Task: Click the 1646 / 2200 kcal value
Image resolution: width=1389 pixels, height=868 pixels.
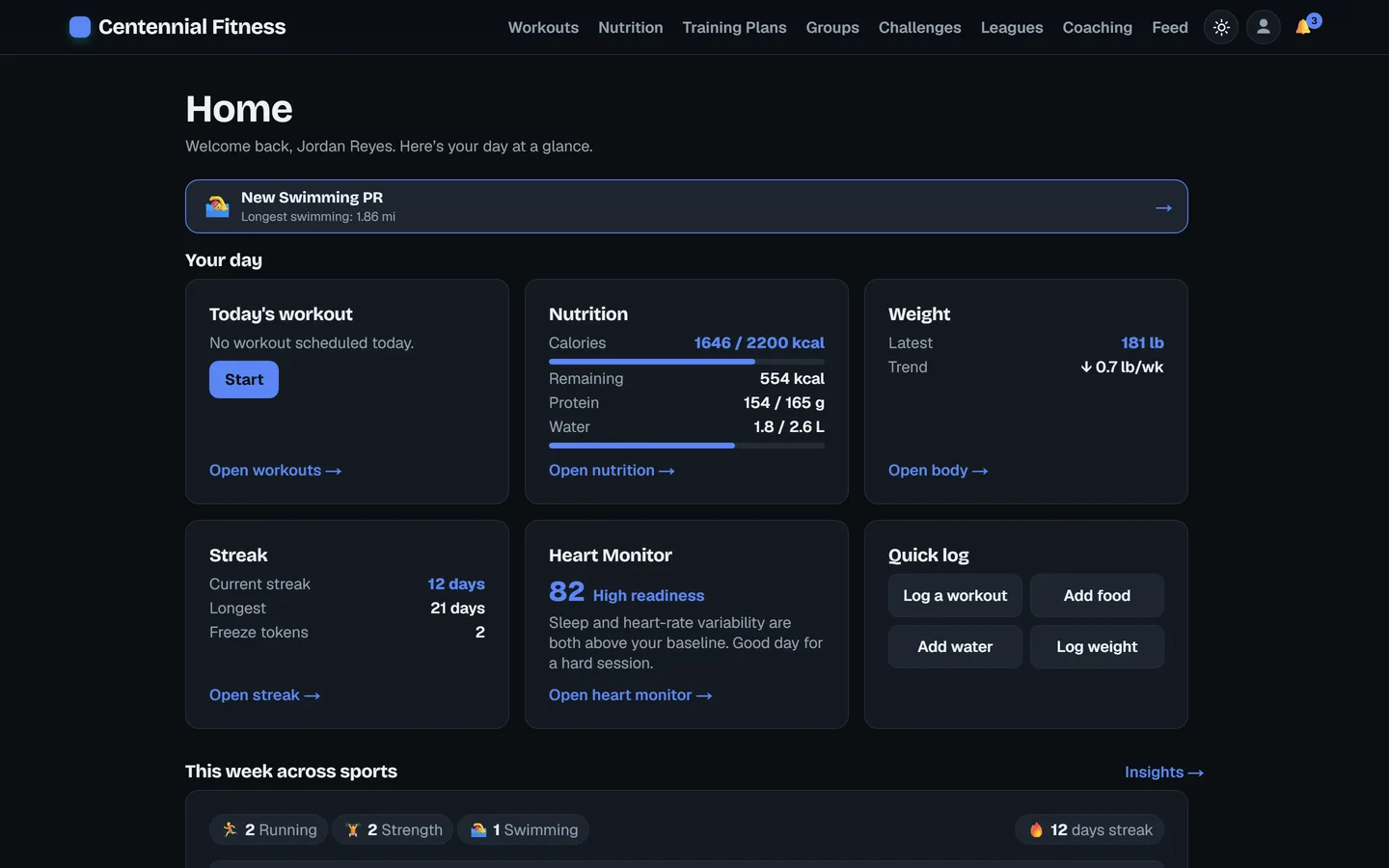Action: point(759,343)
